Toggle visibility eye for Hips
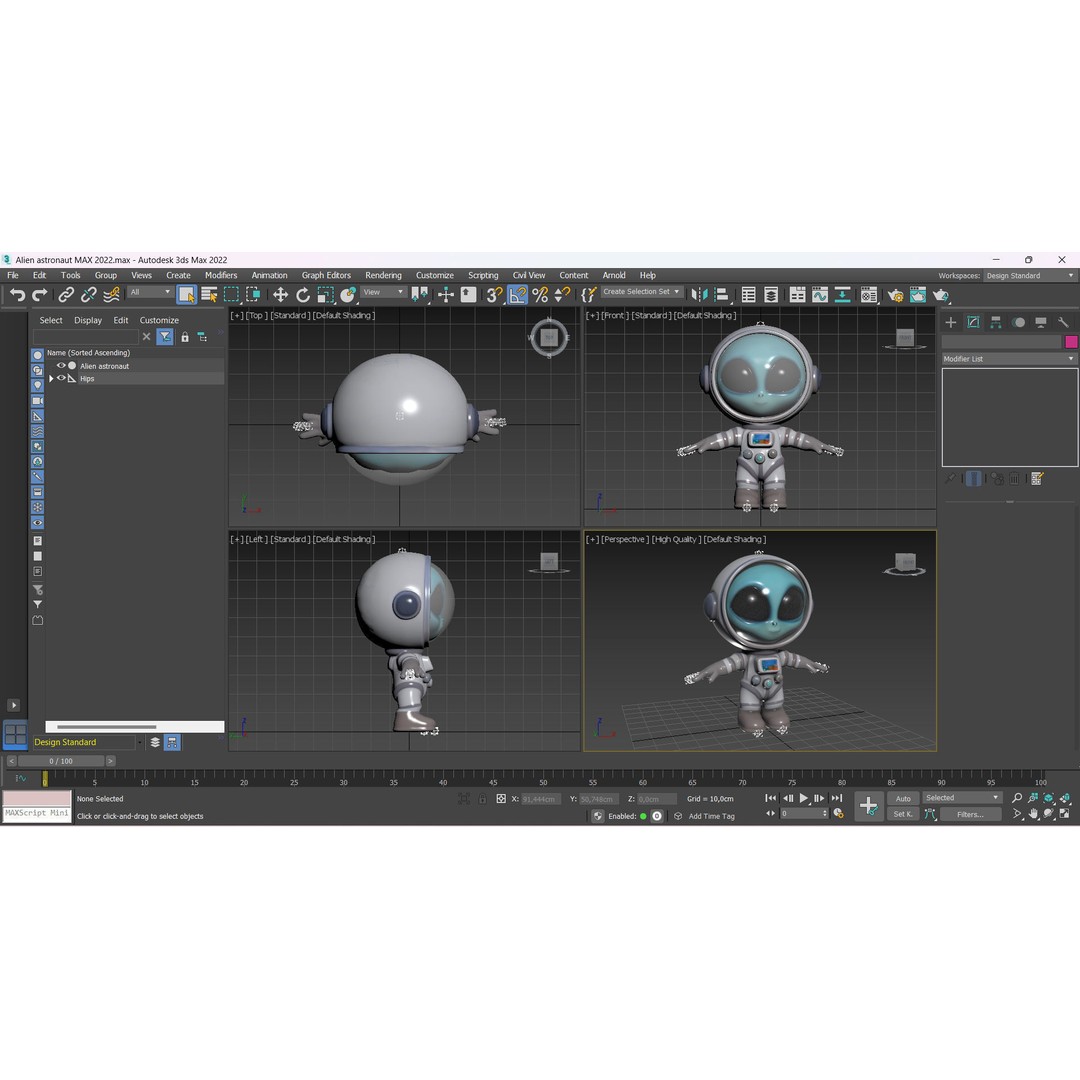The height and width of the screenshot is (1080, 1080). (61, 378)
